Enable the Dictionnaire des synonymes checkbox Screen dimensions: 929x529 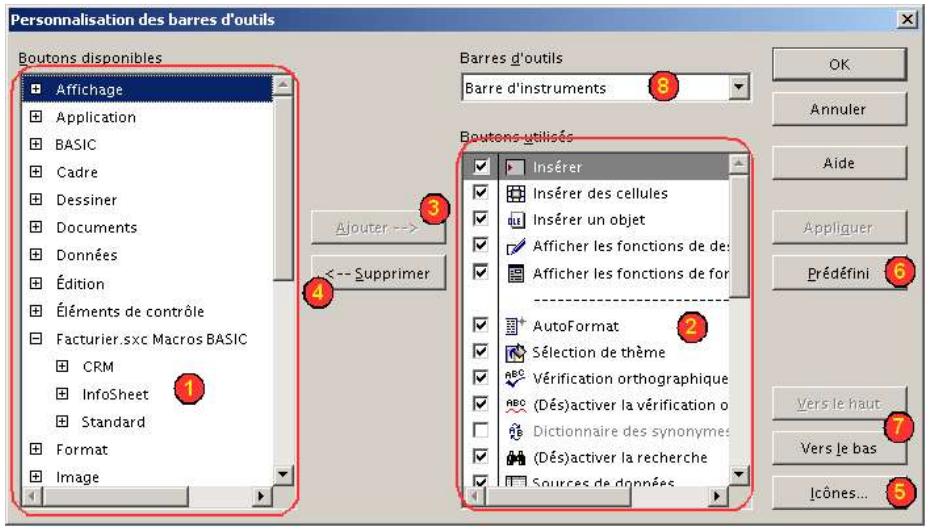(480, 430)
